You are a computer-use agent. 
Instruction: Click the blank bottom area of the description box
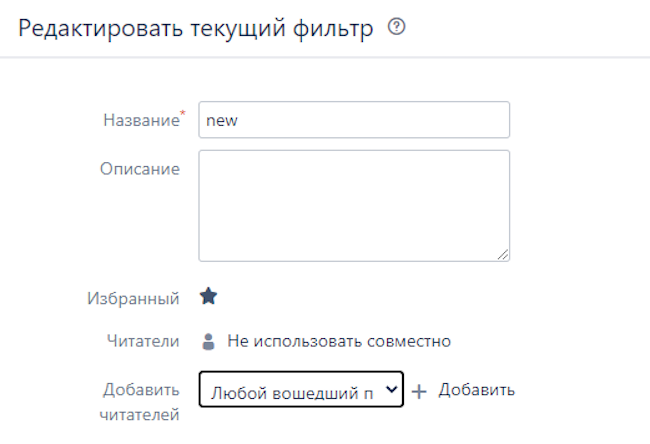tap(354, 245)
